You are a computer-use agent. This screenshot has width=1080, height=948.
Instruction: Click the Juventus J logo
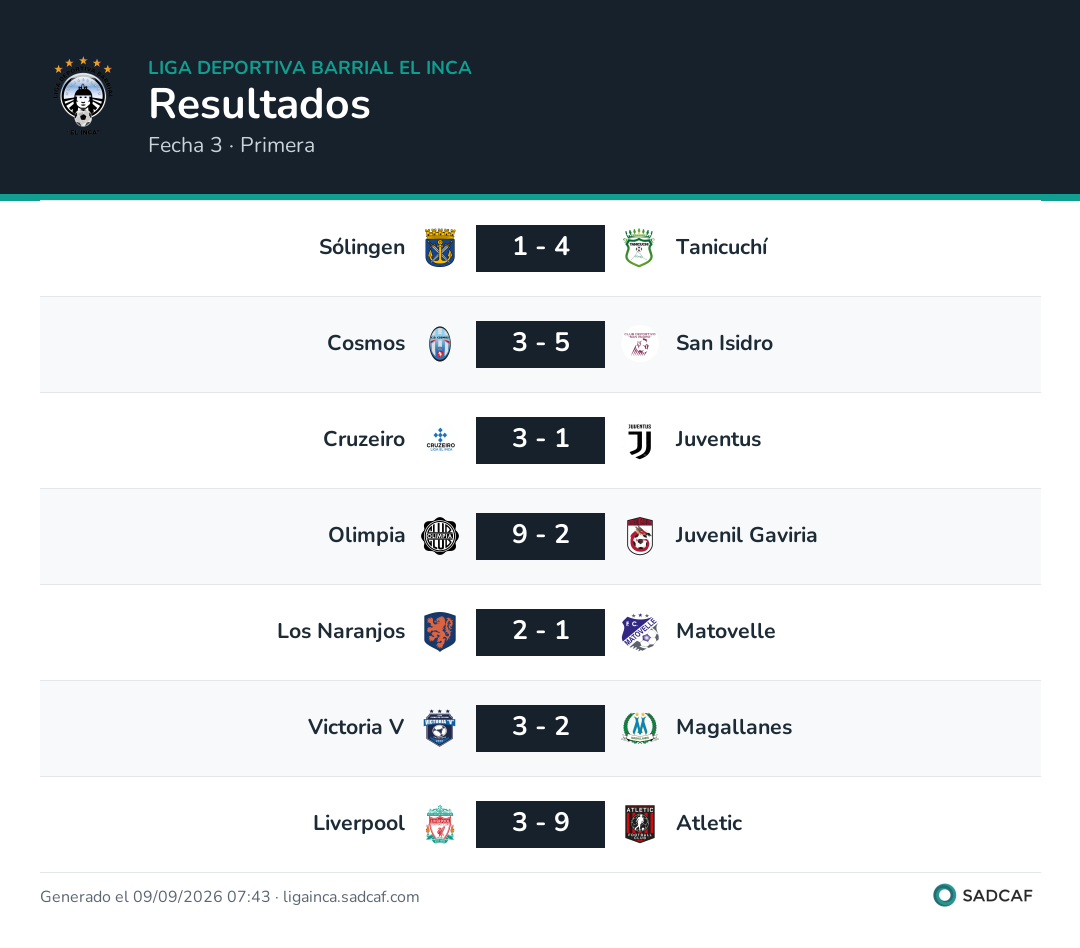(x=640, y=440)
